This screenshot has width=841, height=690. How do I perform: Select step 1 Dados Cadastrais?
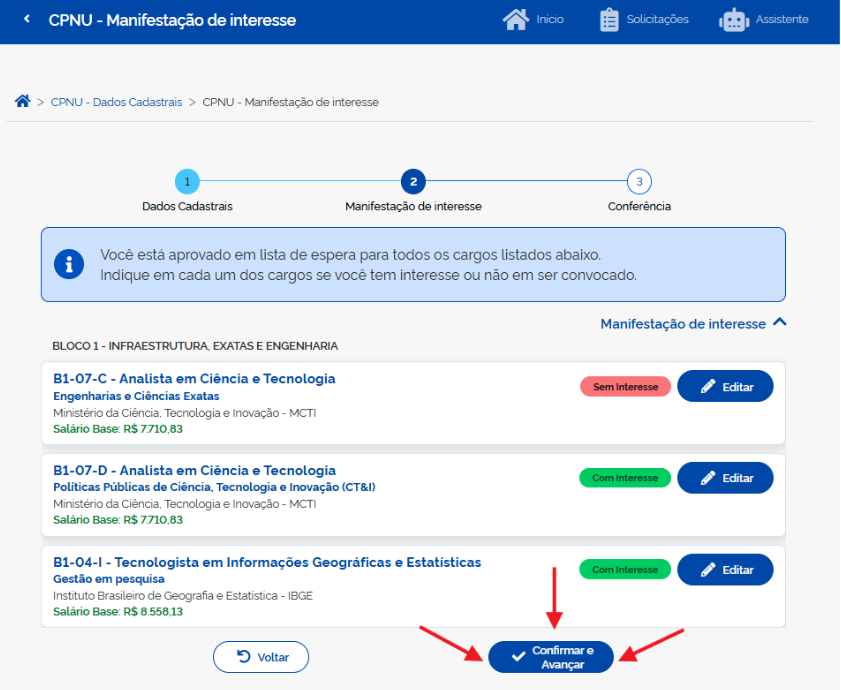(x=187, y=182)
